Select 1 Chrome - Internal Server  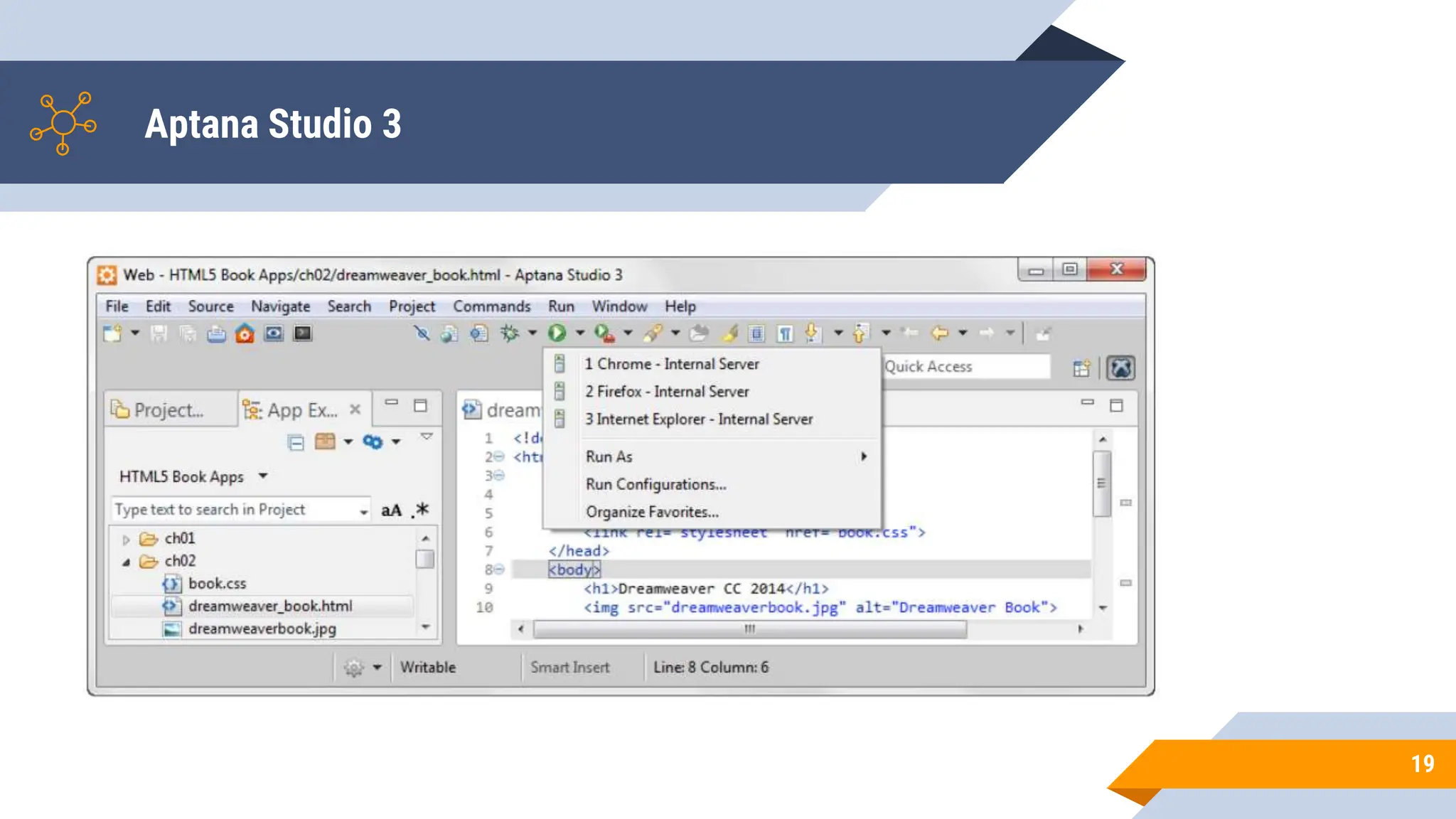point(671,364)
